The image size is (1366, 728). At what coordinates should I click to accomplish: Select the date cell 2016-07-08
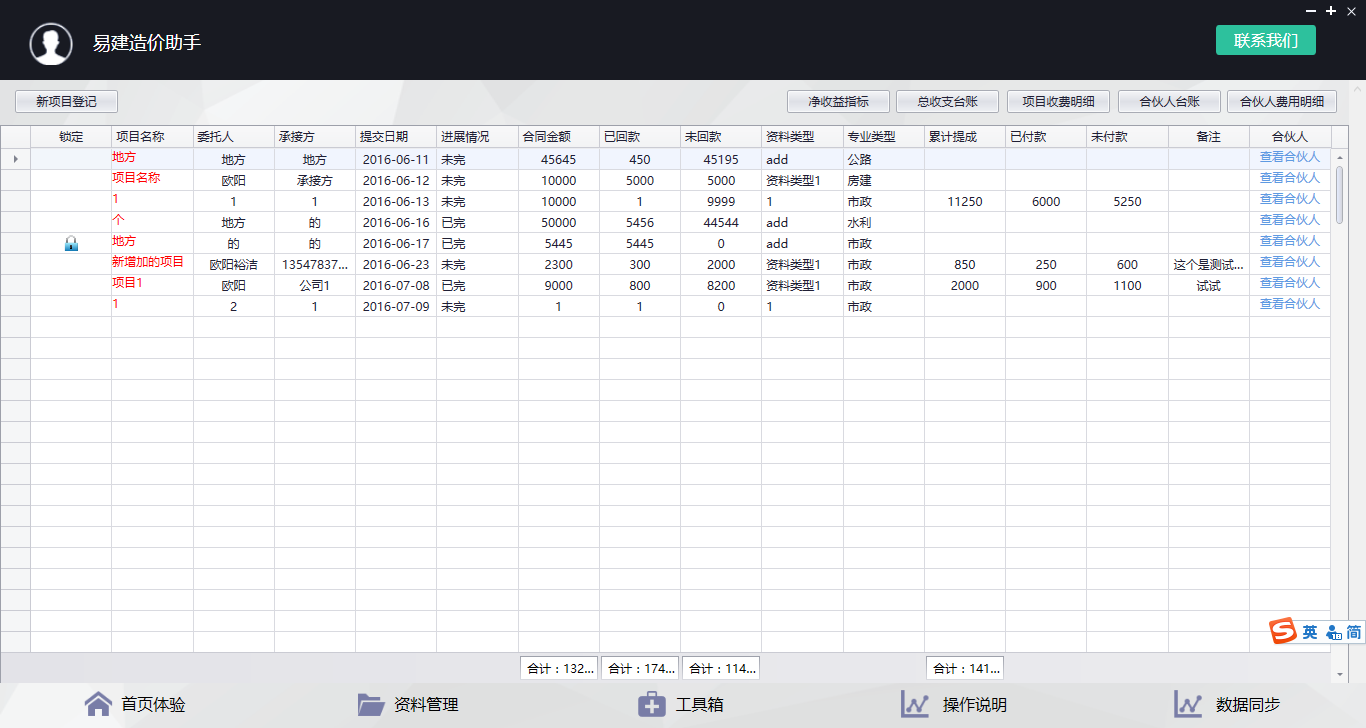(x=396, y=286)
